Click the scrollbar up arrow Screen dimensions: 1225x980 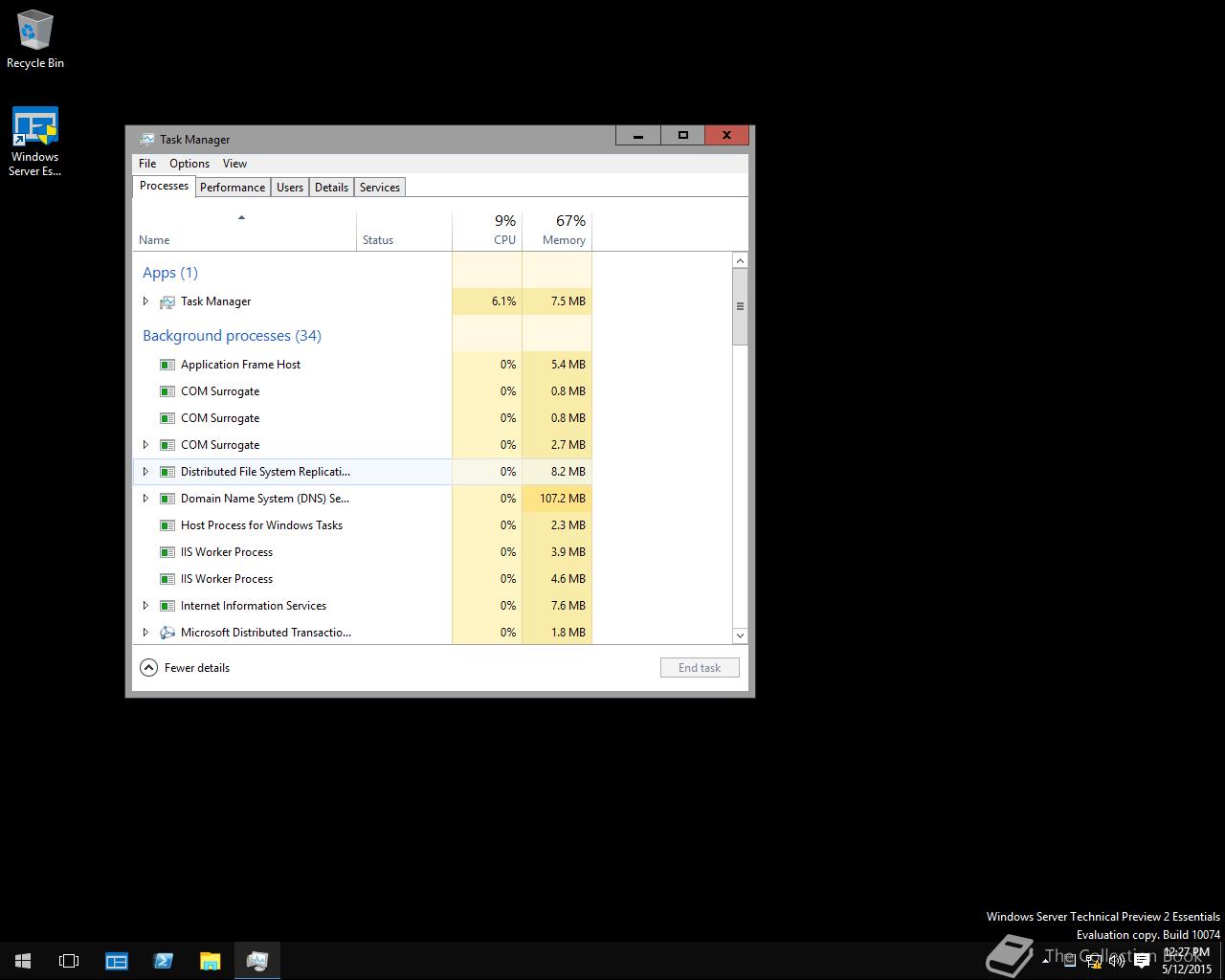tap(740, 260)
